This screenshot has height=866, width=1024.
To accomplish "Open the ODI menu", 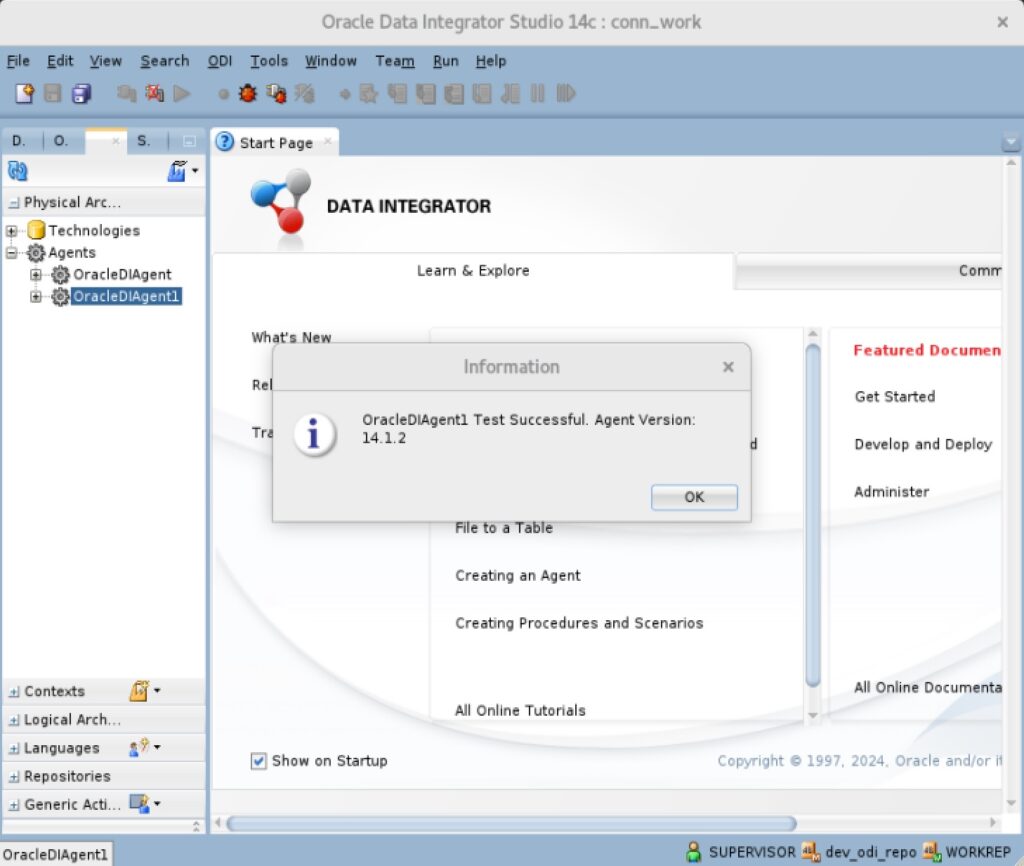I will pyautogui.click(x=219, y=61).
